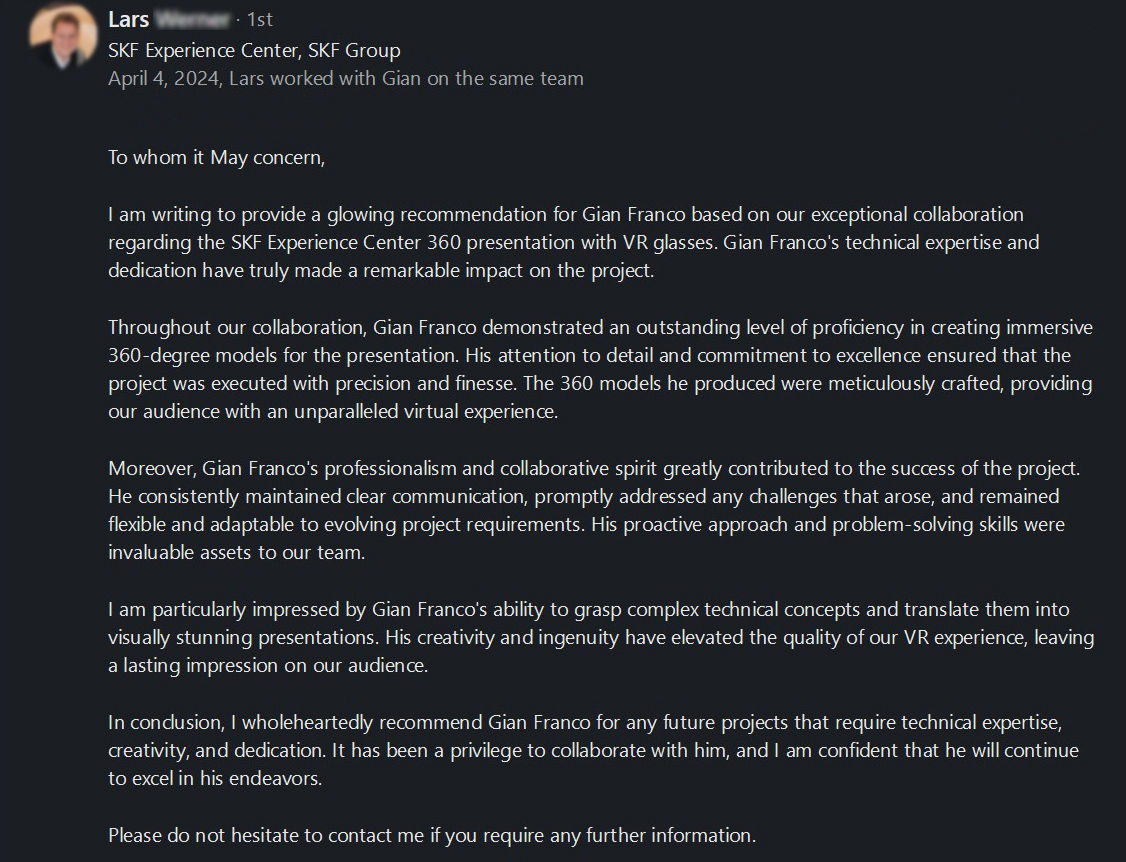Open Lars's profile photo
The image size is (1126, 862).
point(63,37)
